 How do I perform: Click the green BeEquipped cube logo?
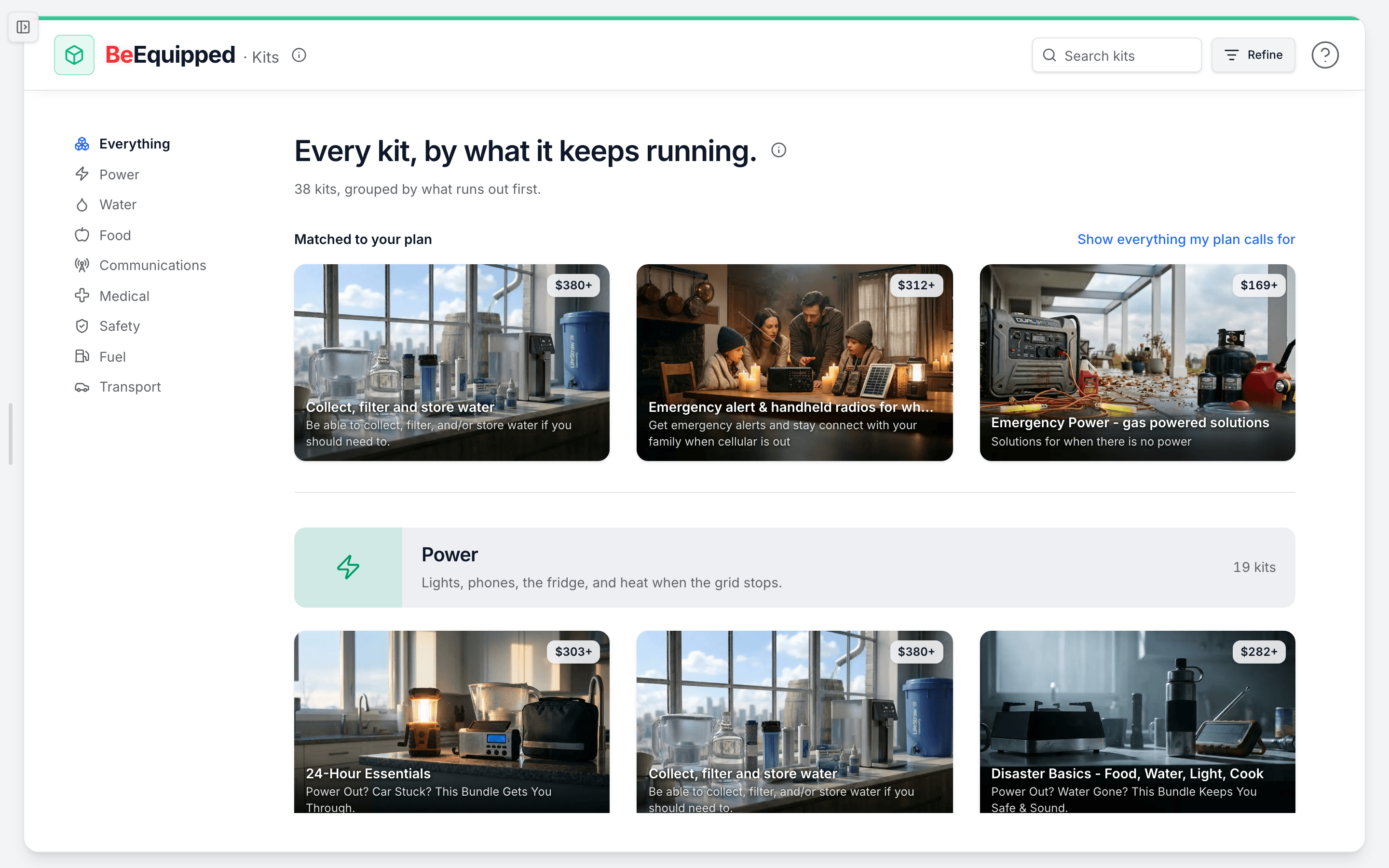(x=74, y=55)
